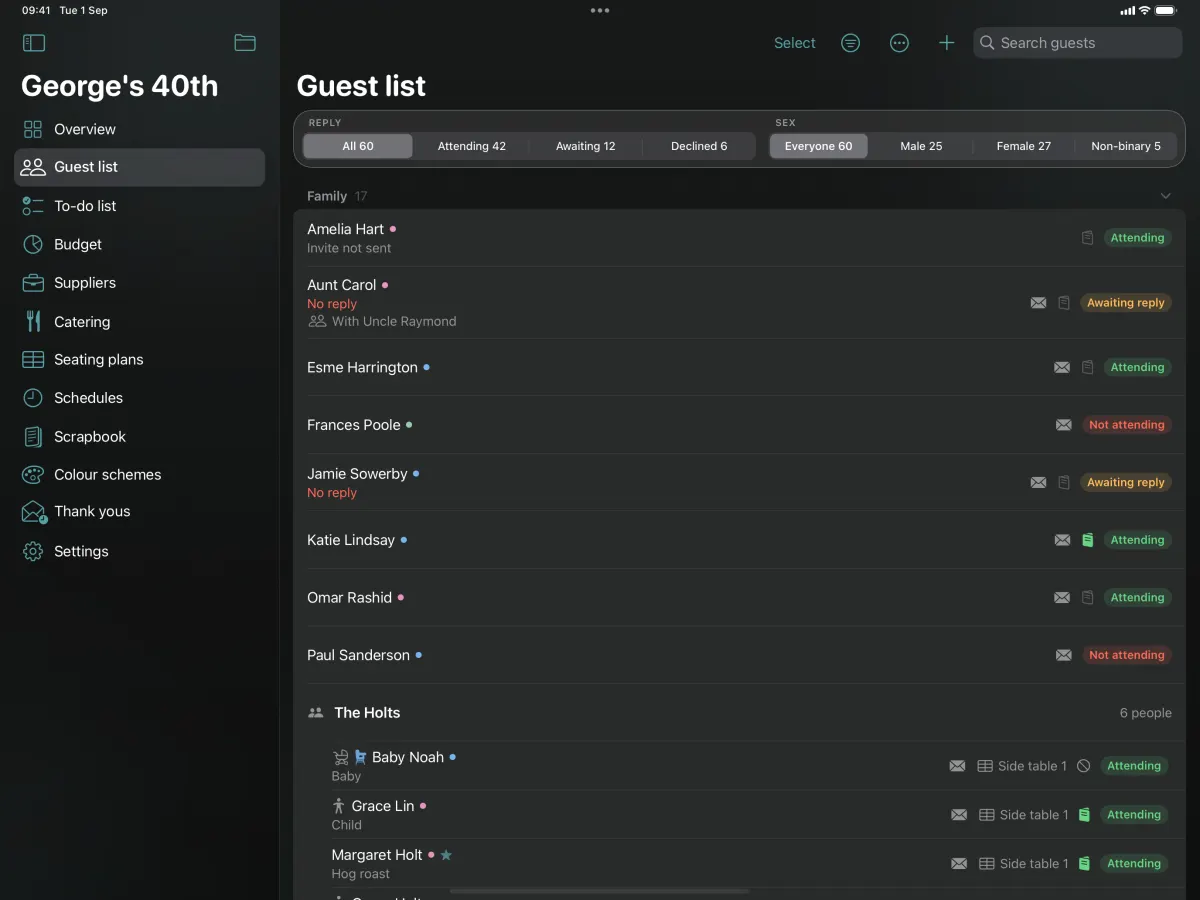Filter guests by Non-binary 5
The height and width of the screenshot is (900, 1200).
pos(1126,146)
